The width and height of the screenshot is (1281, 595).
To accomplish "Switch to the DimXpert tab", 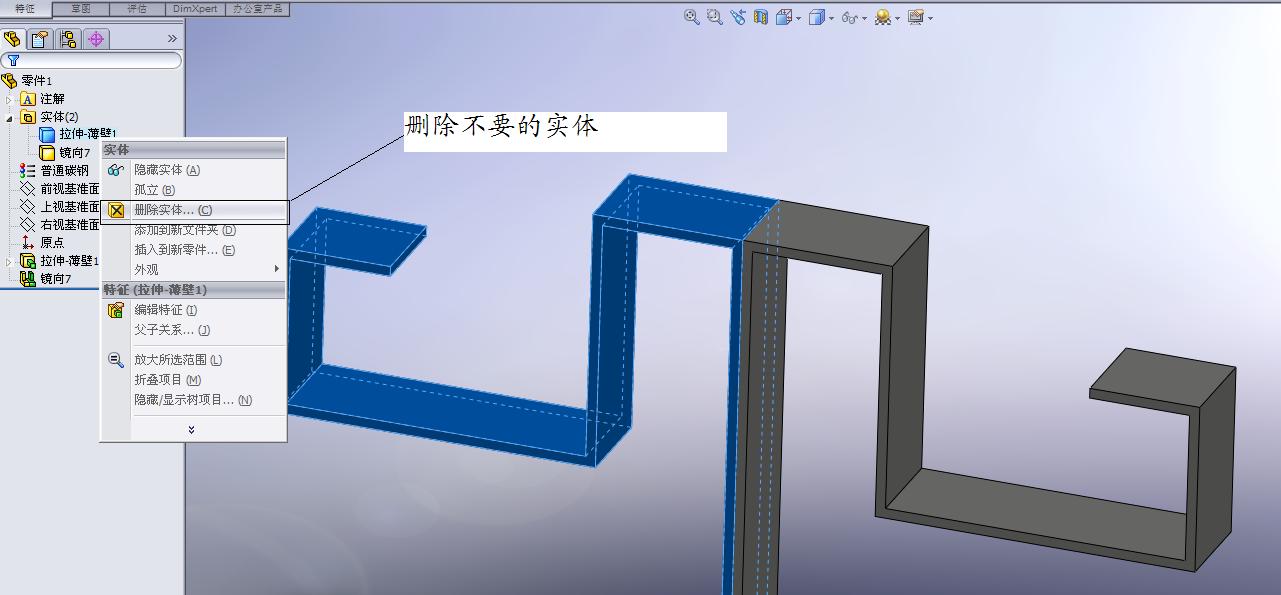I will point(194,8).
